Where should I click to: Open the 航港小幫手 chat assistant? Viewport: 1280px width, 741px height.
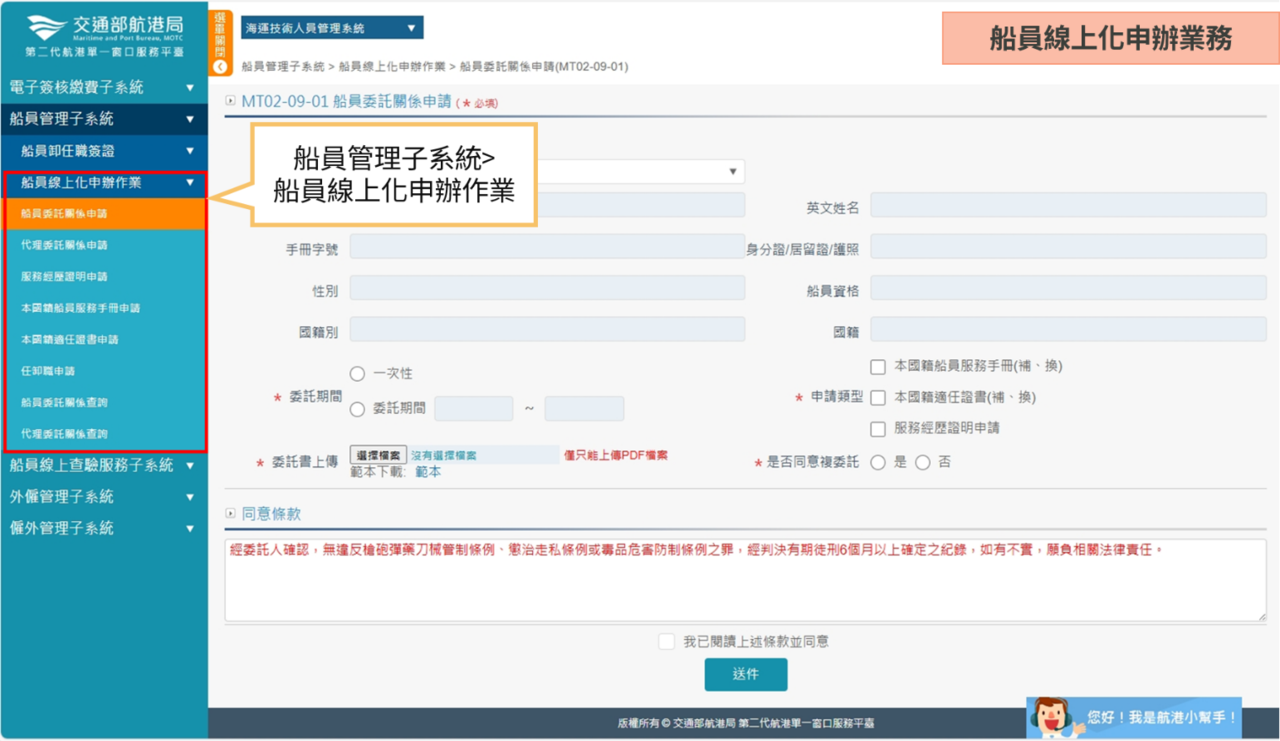[1134, 717]
